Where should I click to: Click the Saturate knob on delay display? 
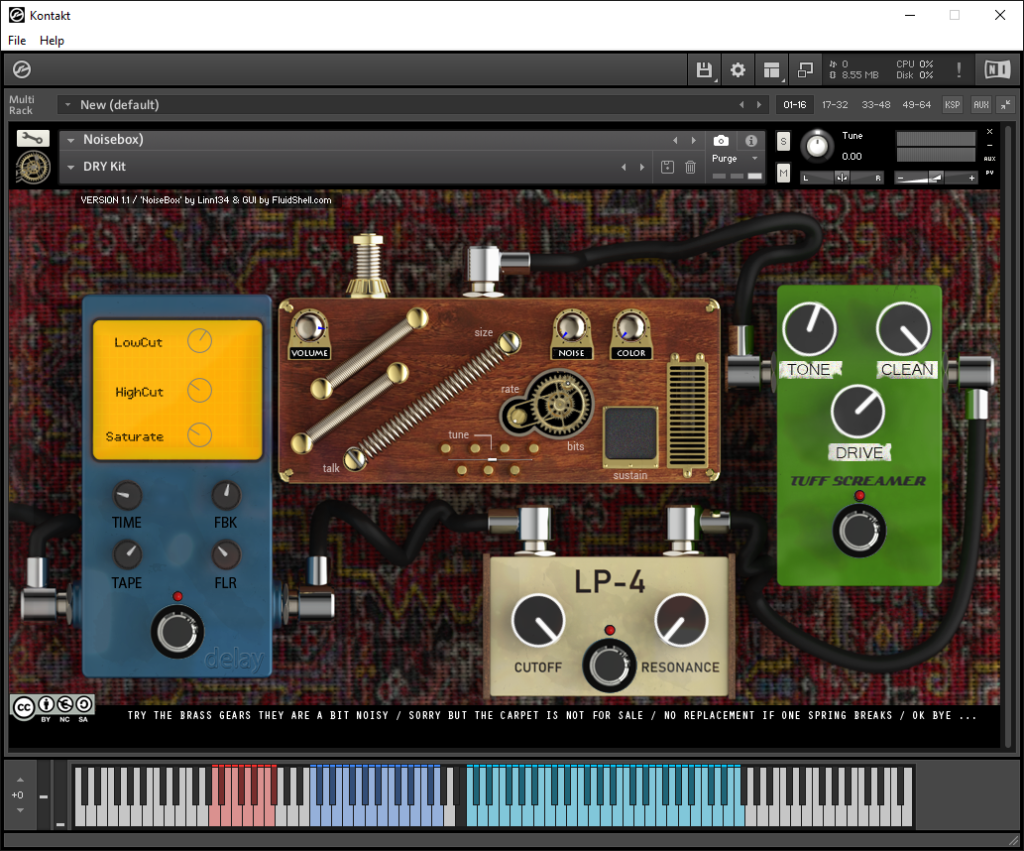click(x=199, y=435)
